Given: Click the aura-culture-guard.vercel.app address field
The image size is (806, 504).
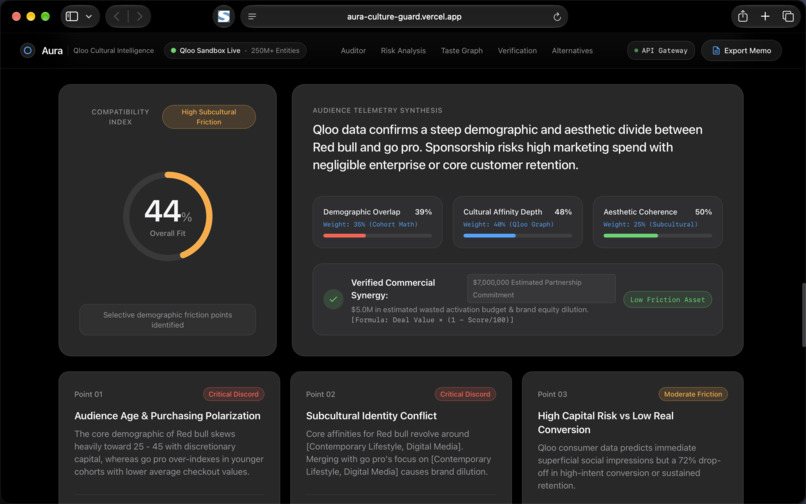Looking at the screenshot, I should coord(404,16).
